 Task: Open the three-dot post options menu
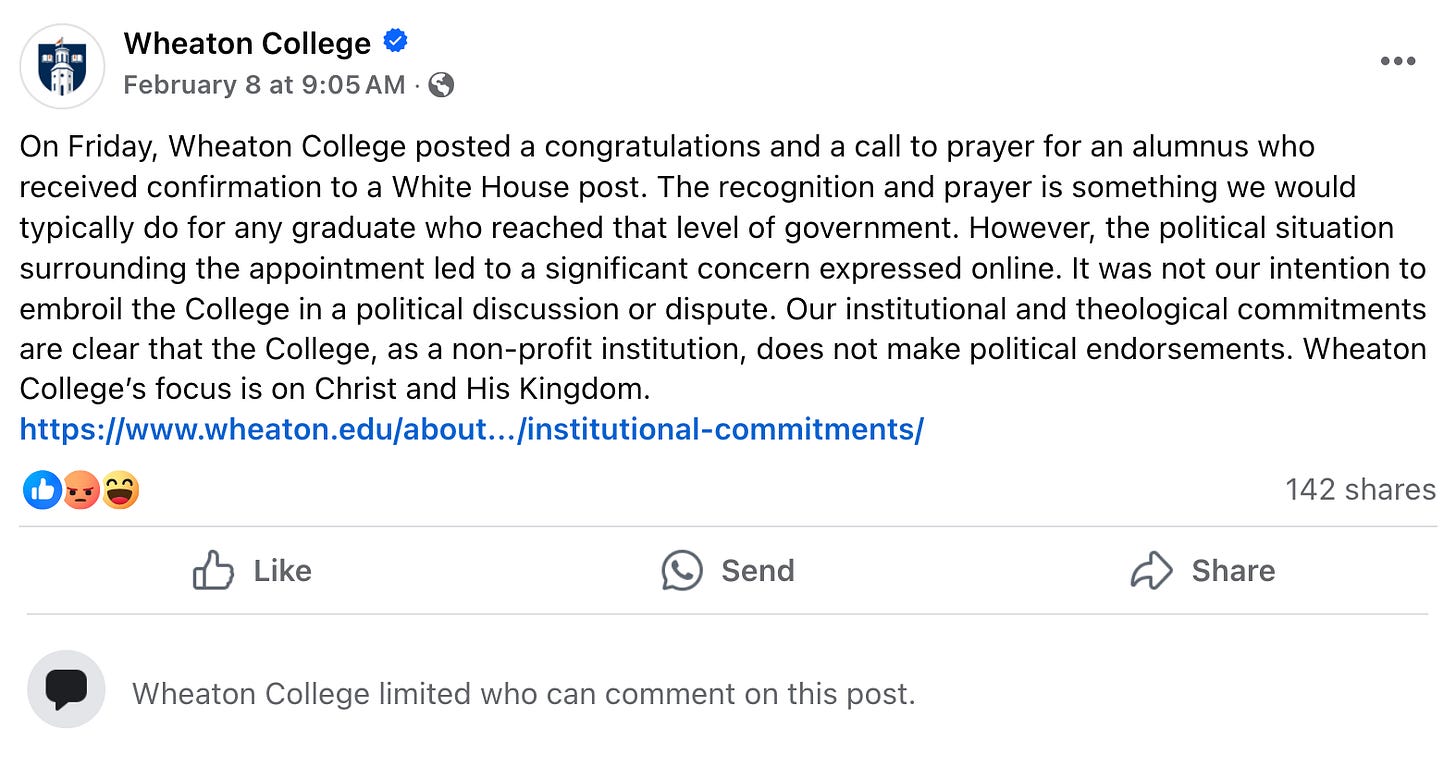coord(1397,62)
